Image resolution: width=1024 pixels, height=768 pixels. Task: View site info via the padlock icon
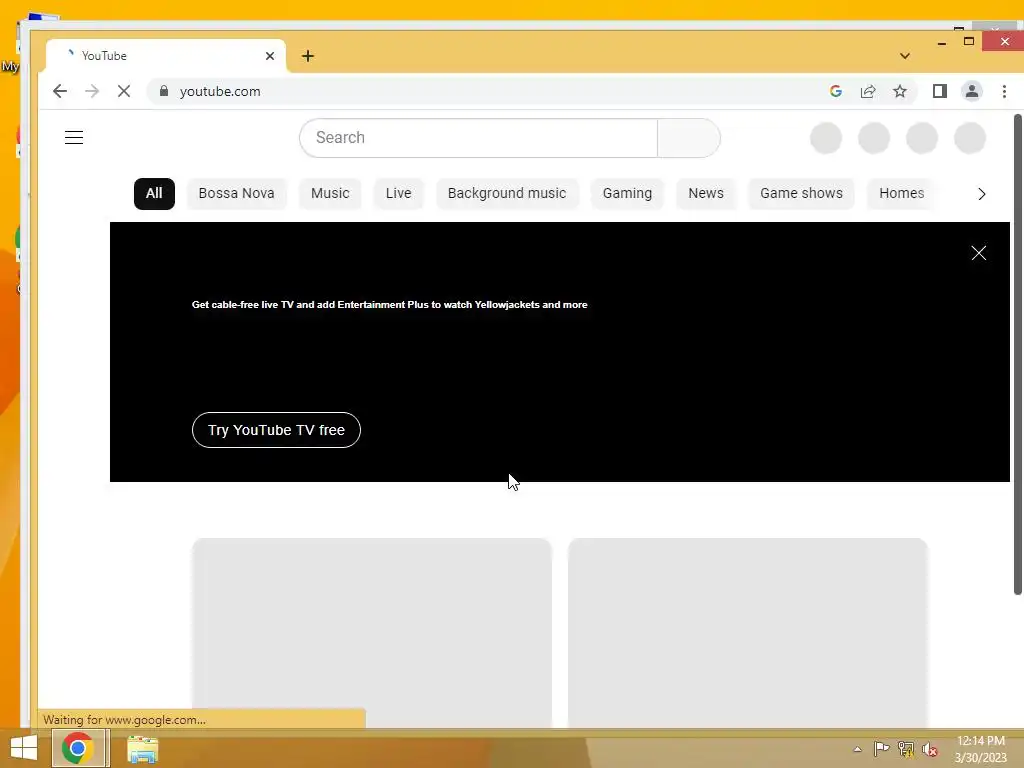click(x=164, y=91)
